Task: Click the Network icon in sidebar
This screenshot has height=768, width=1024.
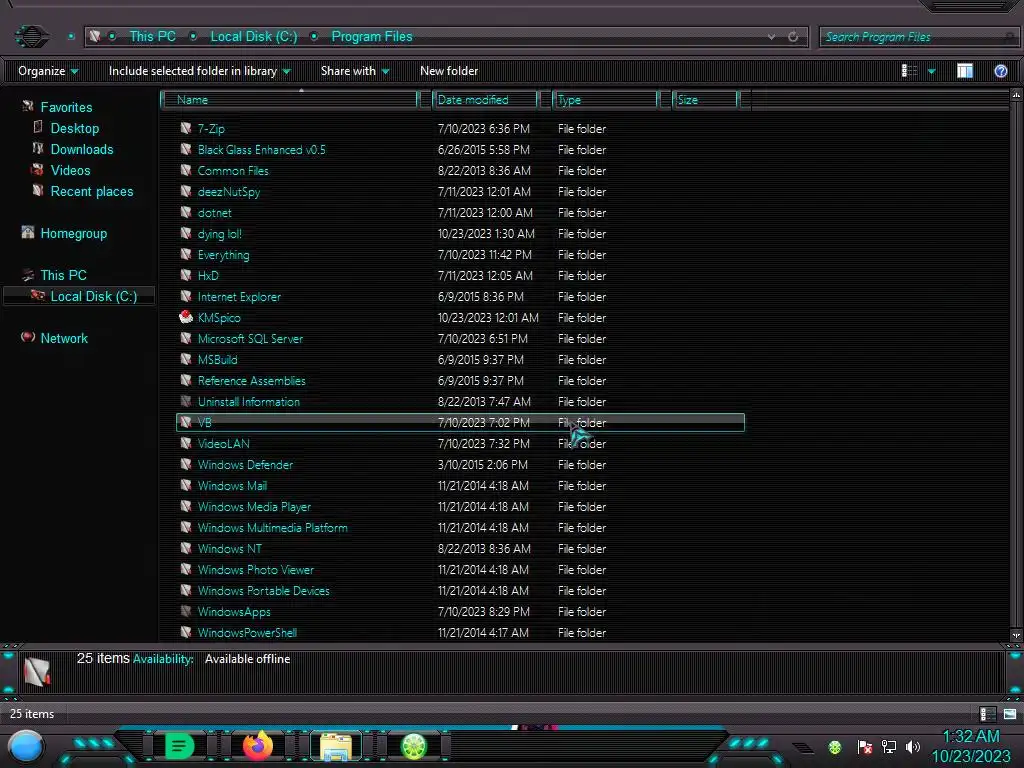Action: click(x=27, y=337)
